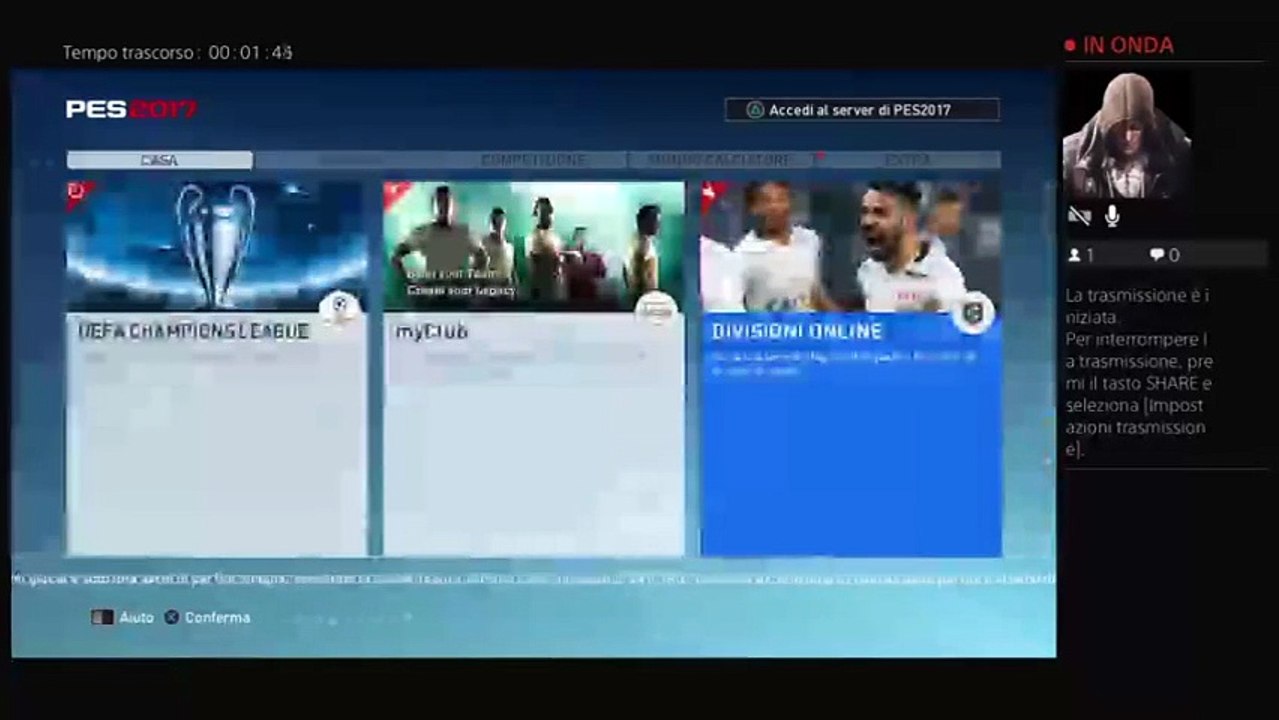Open Aiuto help
The width and height of the screenshot is (1279, 720).
click(136, 618)
